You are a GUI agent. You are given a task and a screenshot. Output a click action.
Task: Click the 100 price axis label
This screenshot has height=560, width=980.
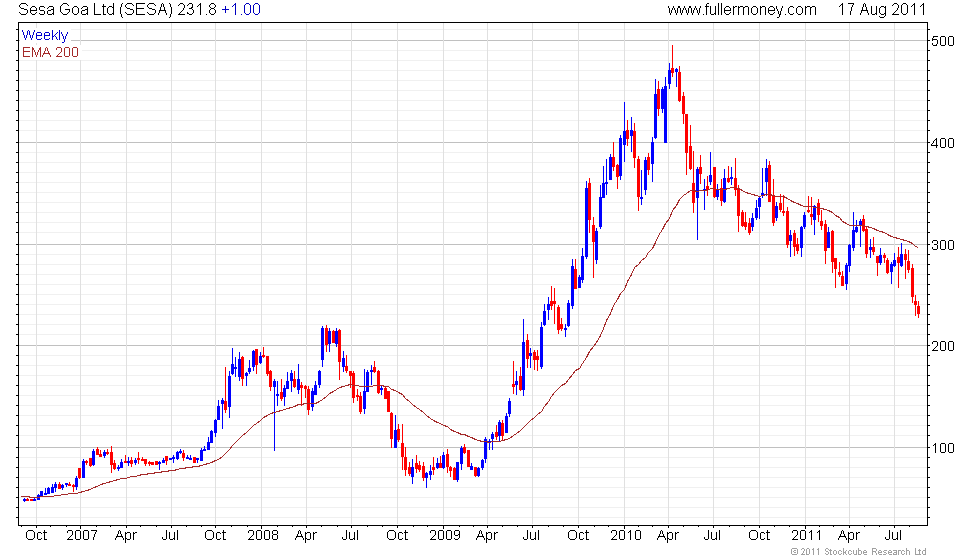click(x=943, y=448)
